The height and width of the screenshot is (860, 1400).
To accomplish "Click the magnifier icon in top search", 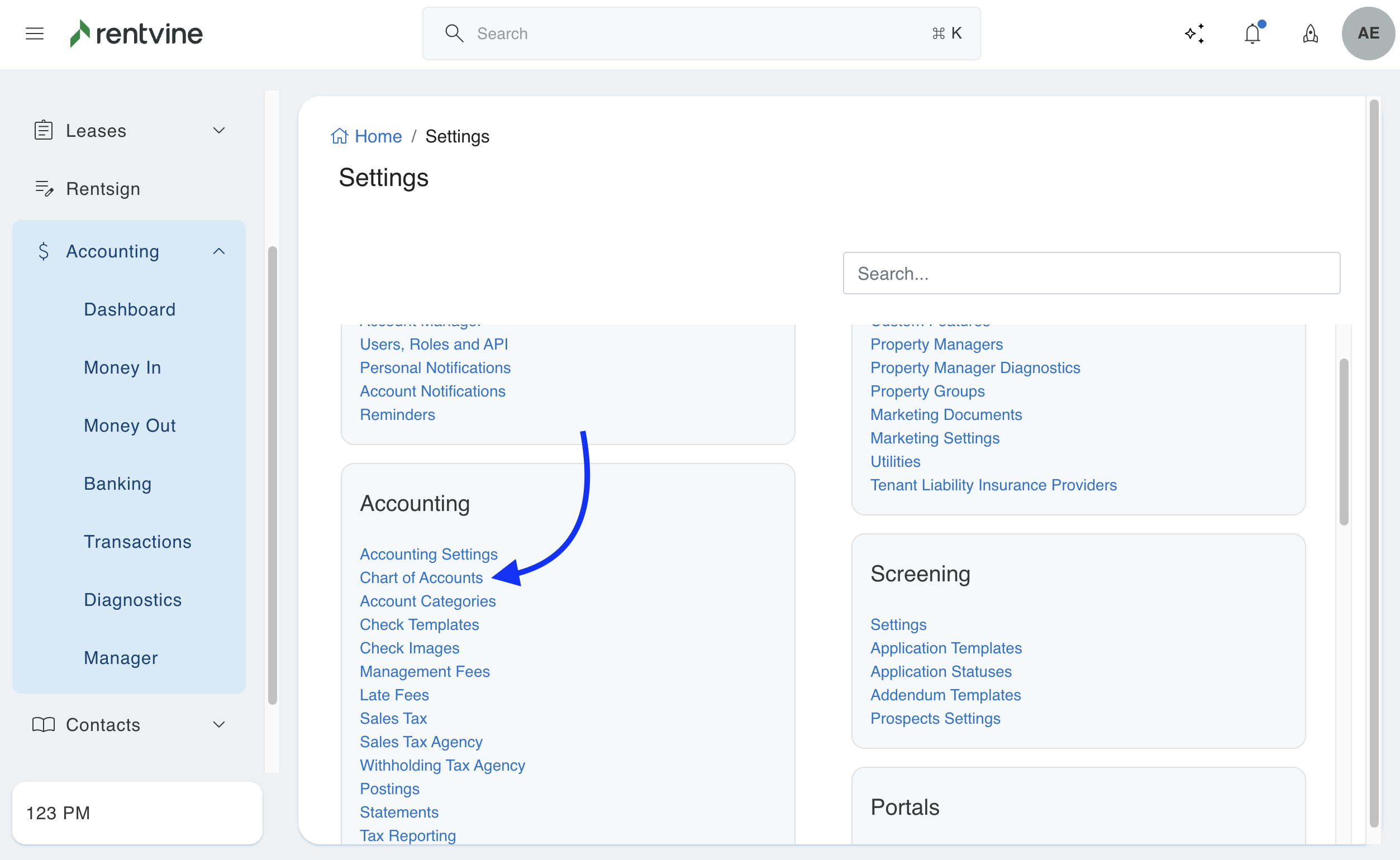I will click(454, 34).
